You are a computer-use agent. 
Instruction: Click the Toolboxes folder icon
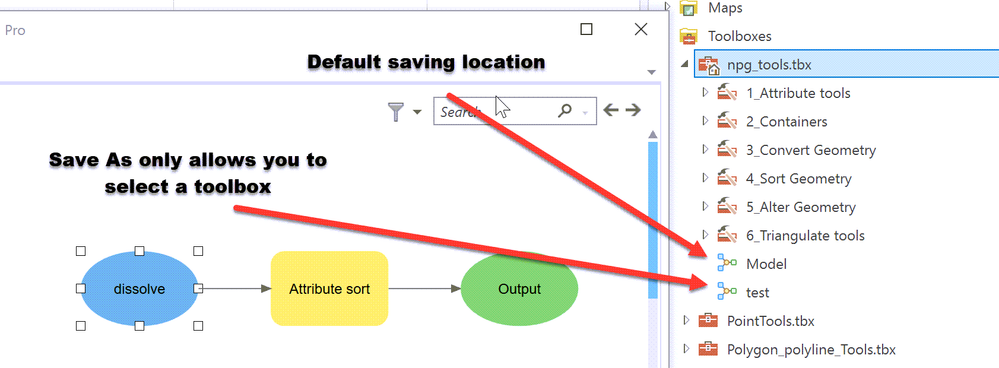click(x=689, y=36)
